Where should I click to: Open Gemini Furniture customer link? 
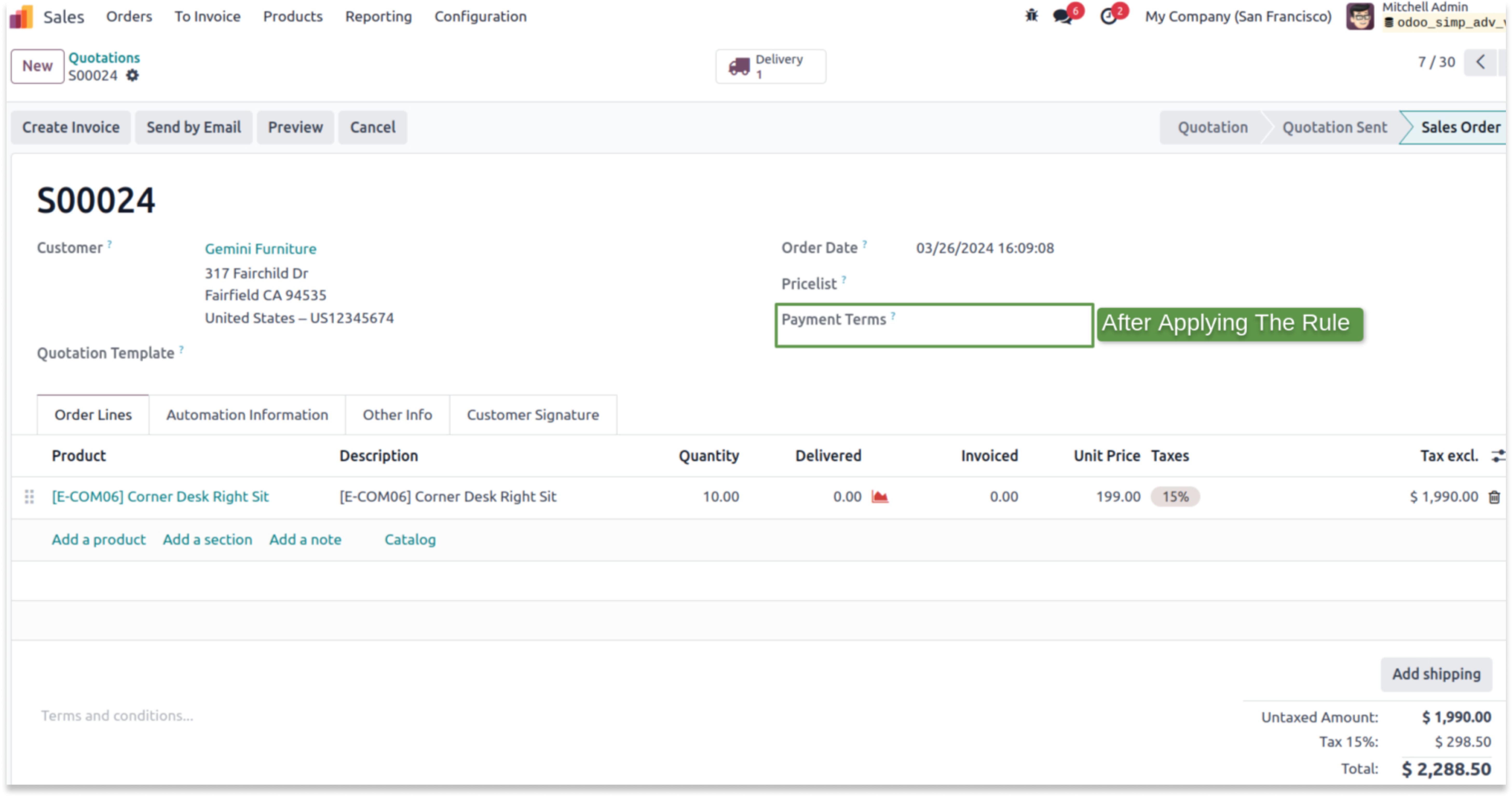261,249
